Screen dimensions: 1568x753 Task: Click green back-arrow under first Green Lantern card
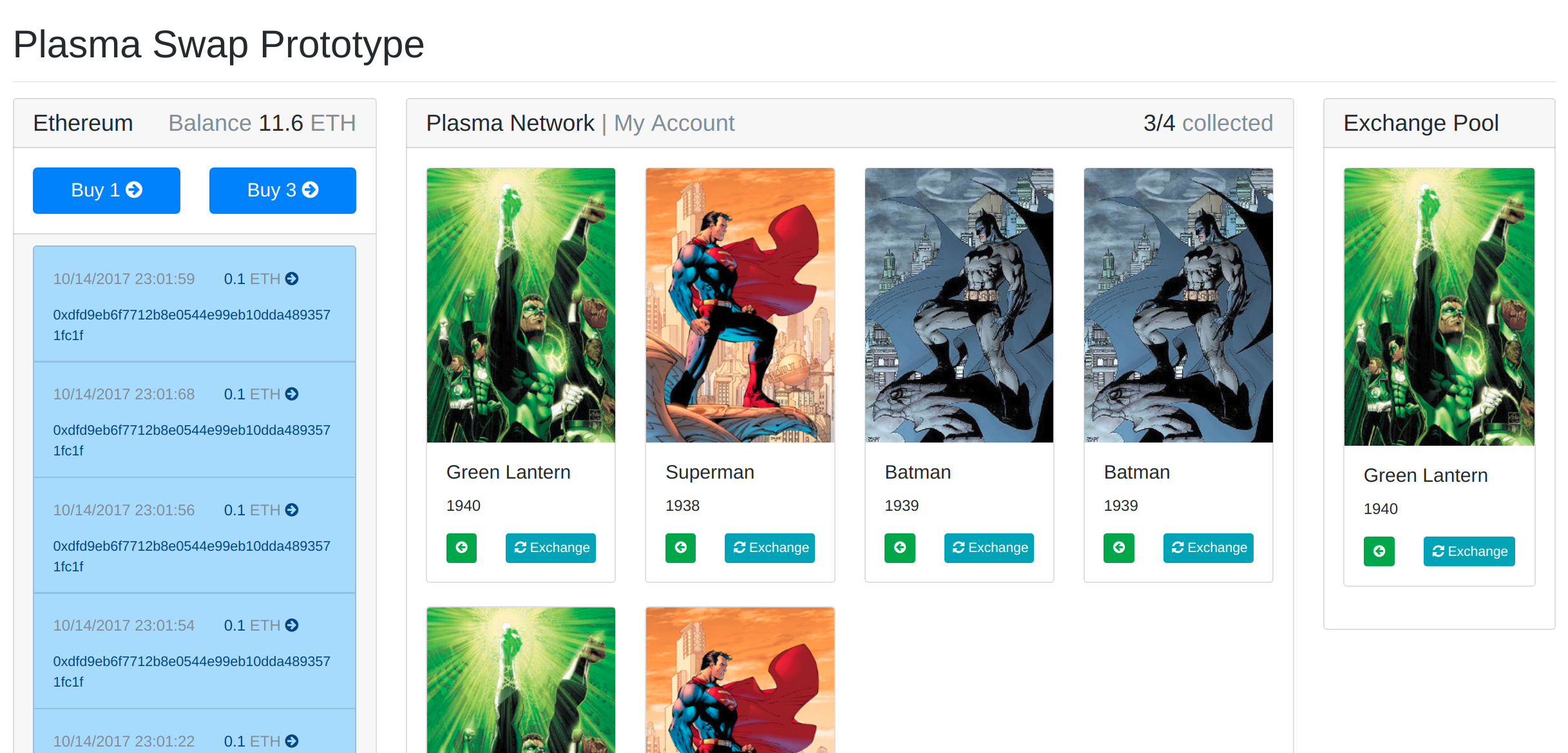coord(461,548)
